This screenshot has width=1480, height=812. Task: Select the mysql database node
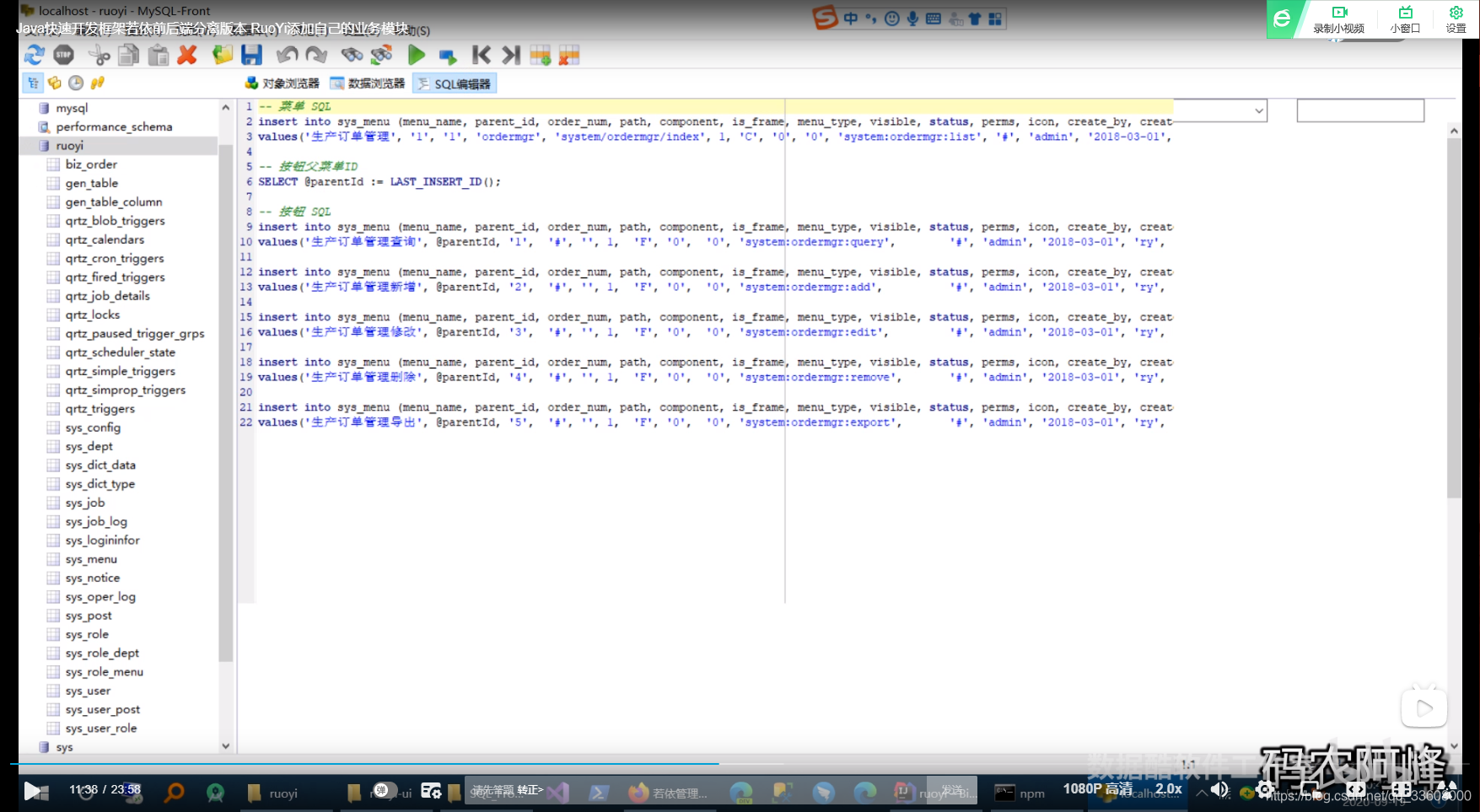[72, 108]
